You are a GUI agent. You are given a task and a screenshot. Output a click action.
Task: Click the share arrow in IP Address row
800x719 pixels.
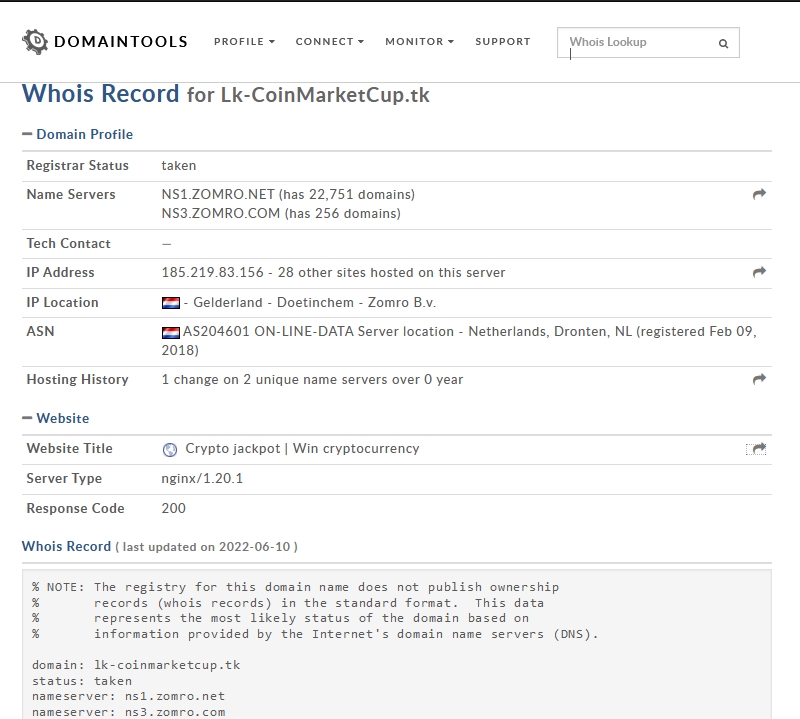(x=759, y=272)
